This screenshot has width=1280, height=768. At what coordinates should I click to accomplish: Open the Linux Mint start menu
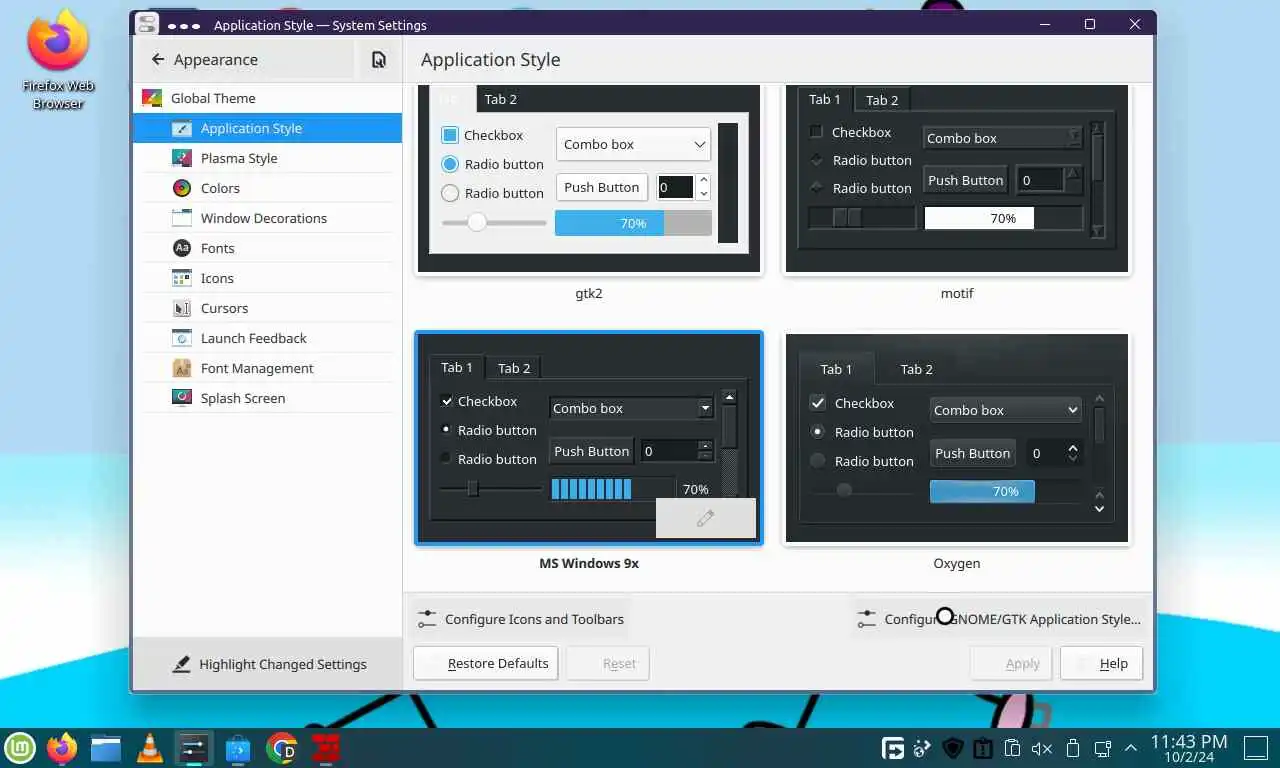pyautogui.click(x=21, y=747)
